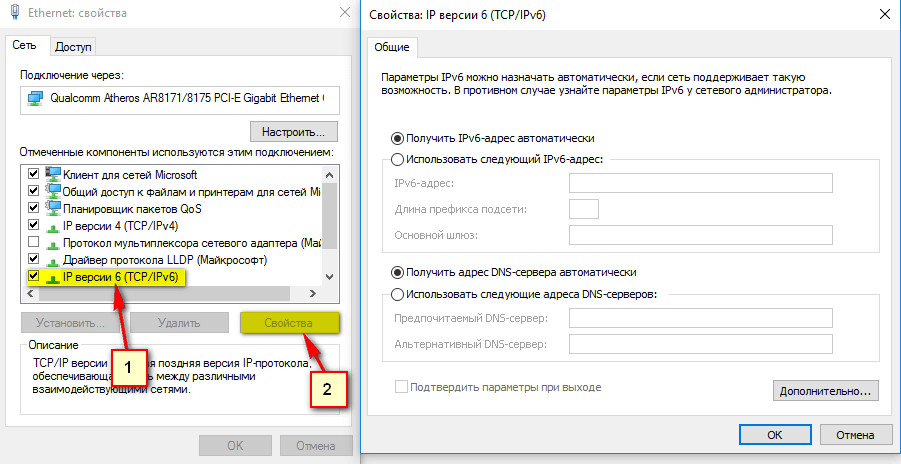Click the Qualcomm Atheros adapter icon
The image size is (901, 464).
[x=35, y=98]
